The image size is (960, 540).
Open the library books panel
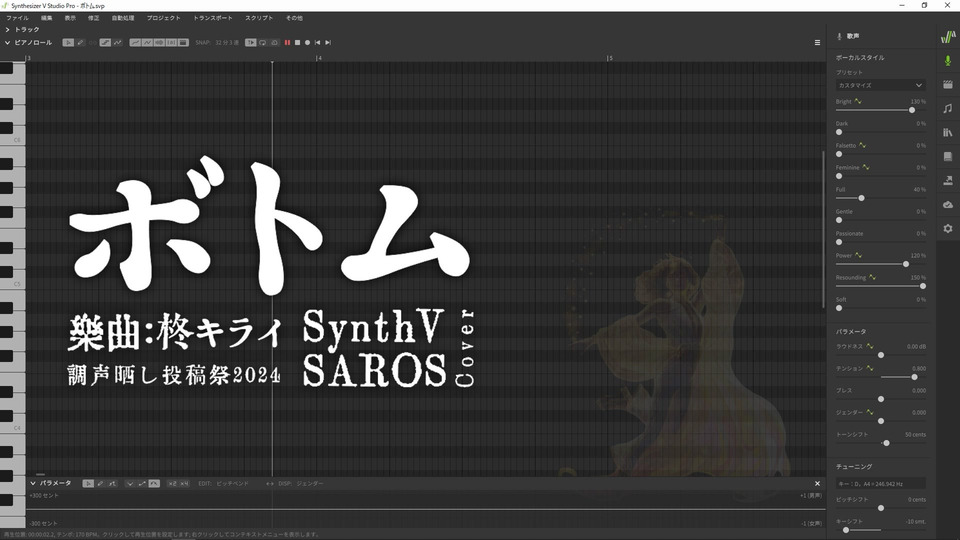tap(948, 132)
